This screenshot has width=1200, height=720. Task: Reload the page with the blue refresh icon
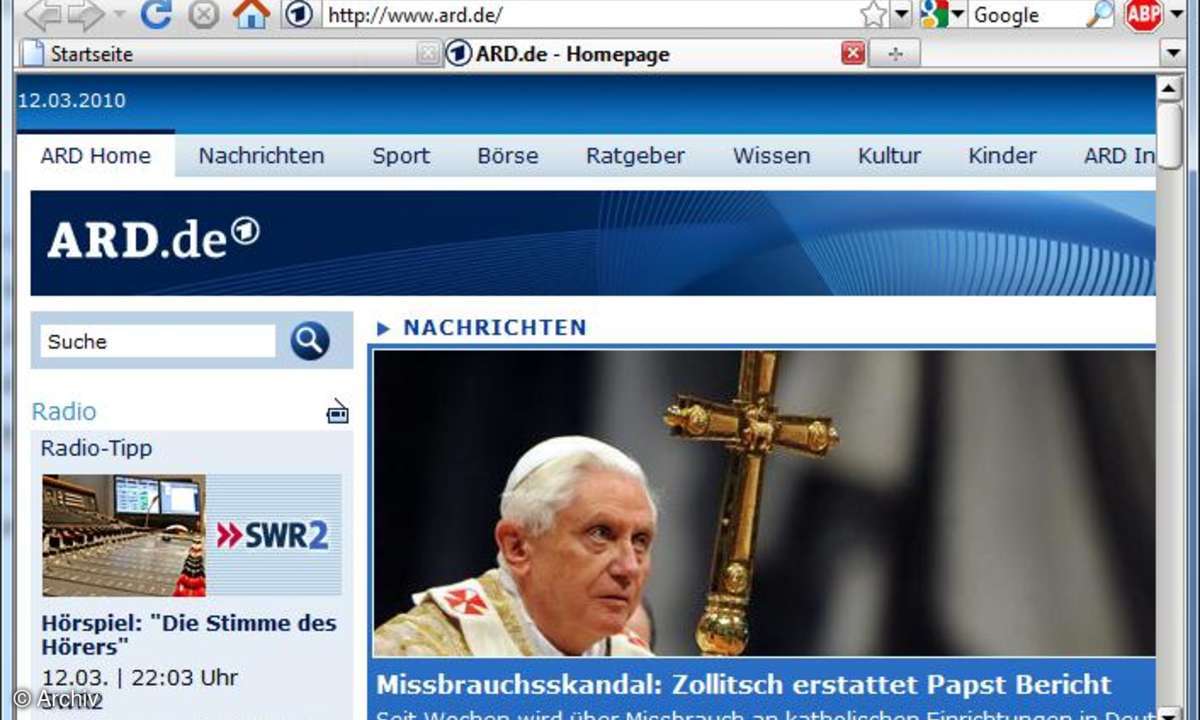point(155,14)
